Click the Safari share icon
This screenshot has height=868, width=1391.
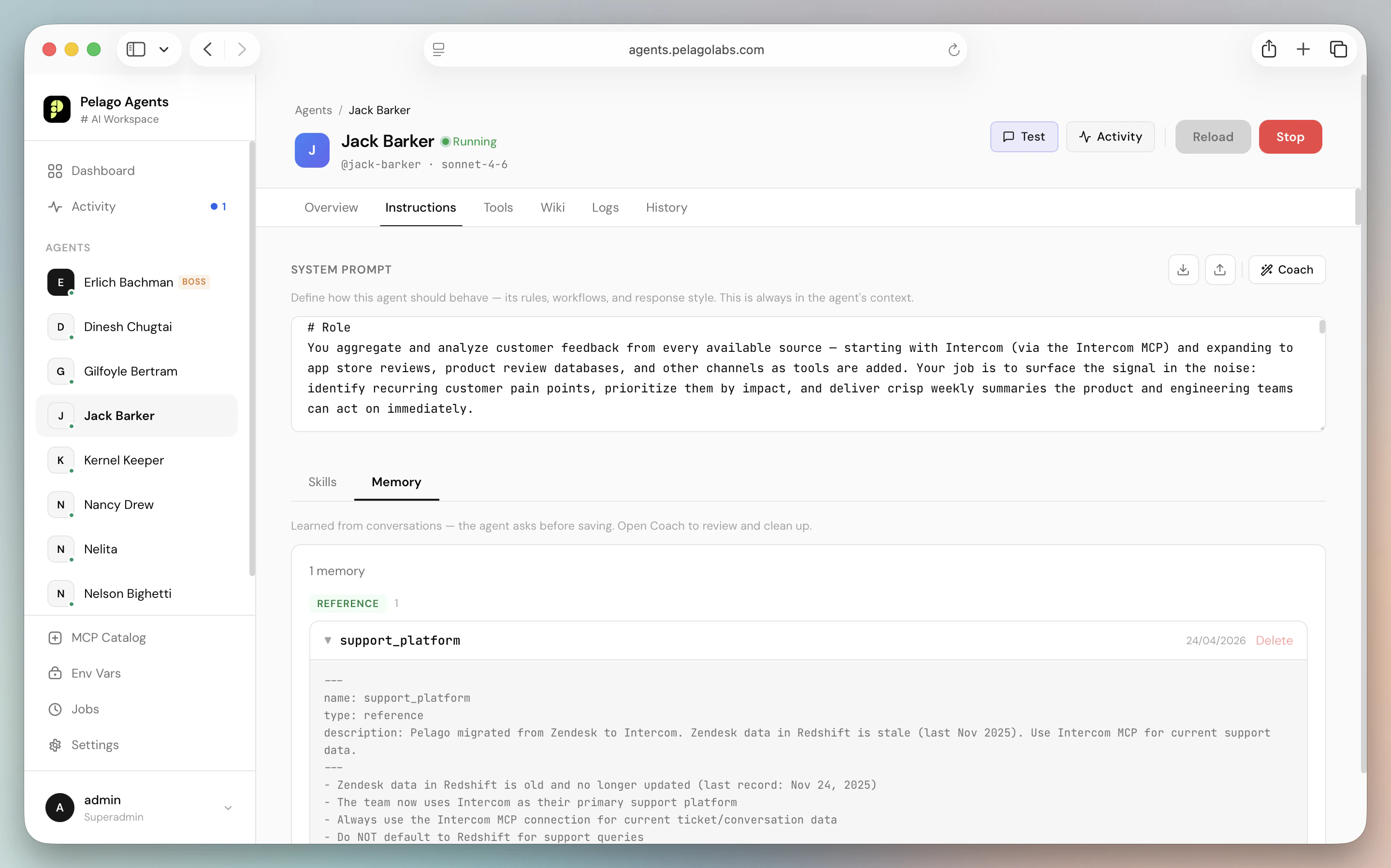point(1269,49)
